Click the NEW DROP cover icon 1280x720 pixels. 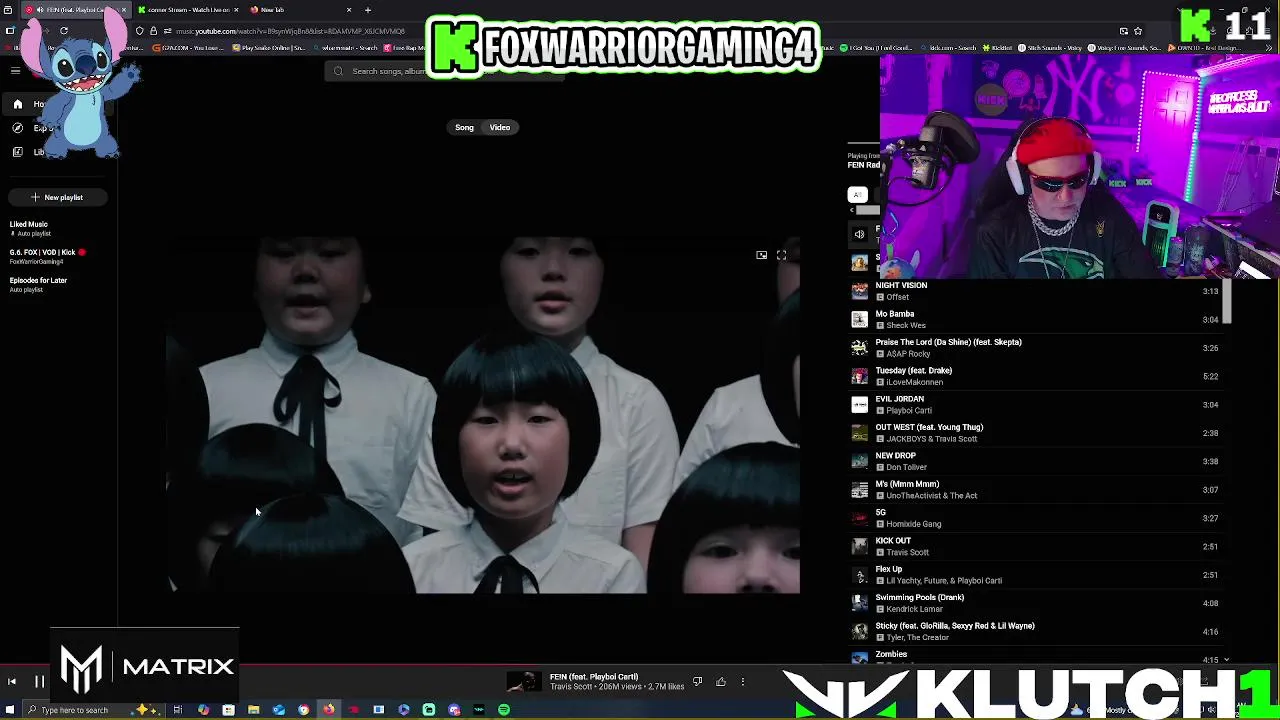pos(859,461)
